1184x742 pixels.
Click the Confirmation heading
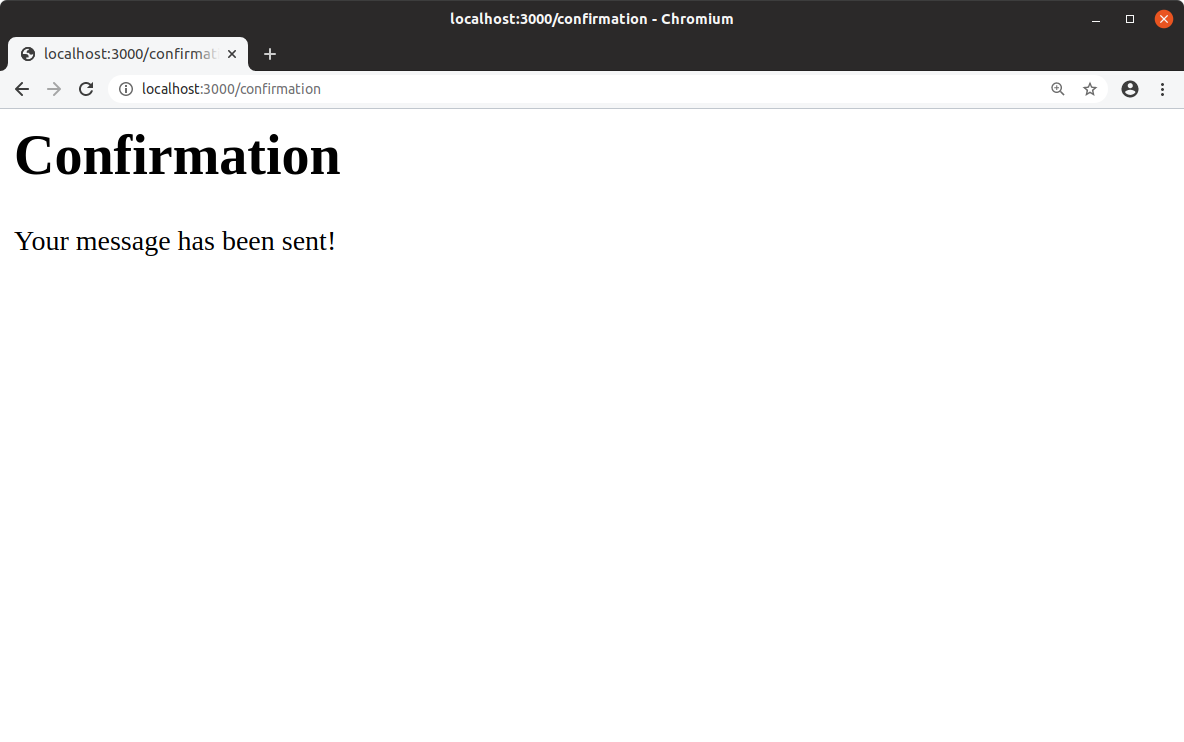[x=177, y=156]
